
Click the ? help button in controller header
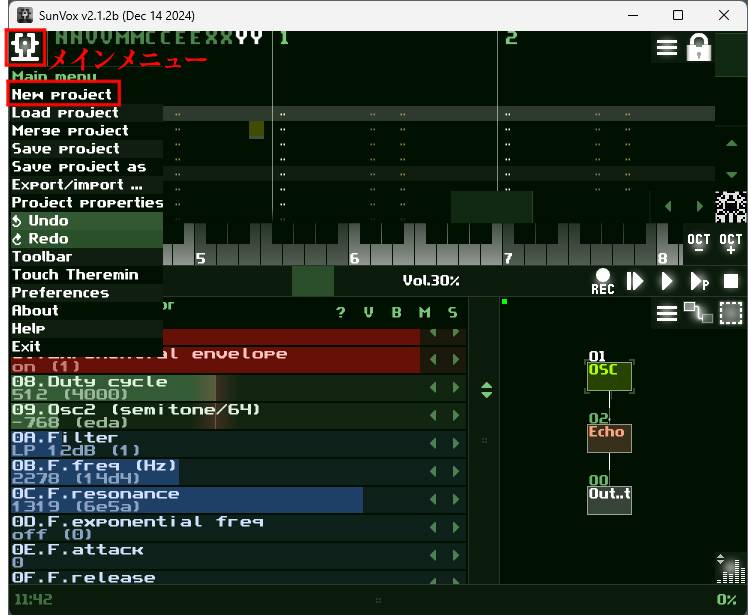pos(340,313)
